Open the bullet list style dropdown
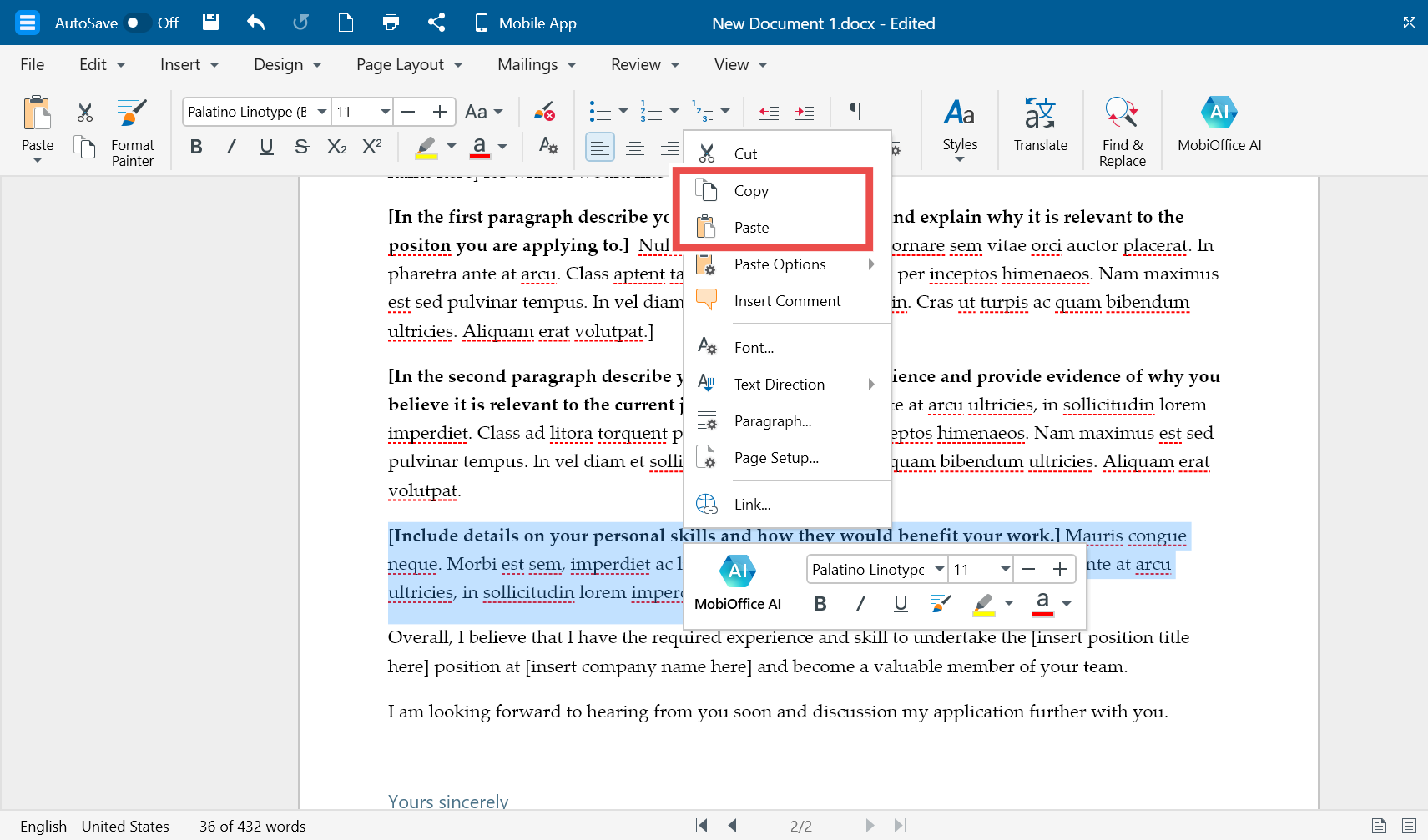Viewport: 1428px width, 840px height. click(623, 111)
